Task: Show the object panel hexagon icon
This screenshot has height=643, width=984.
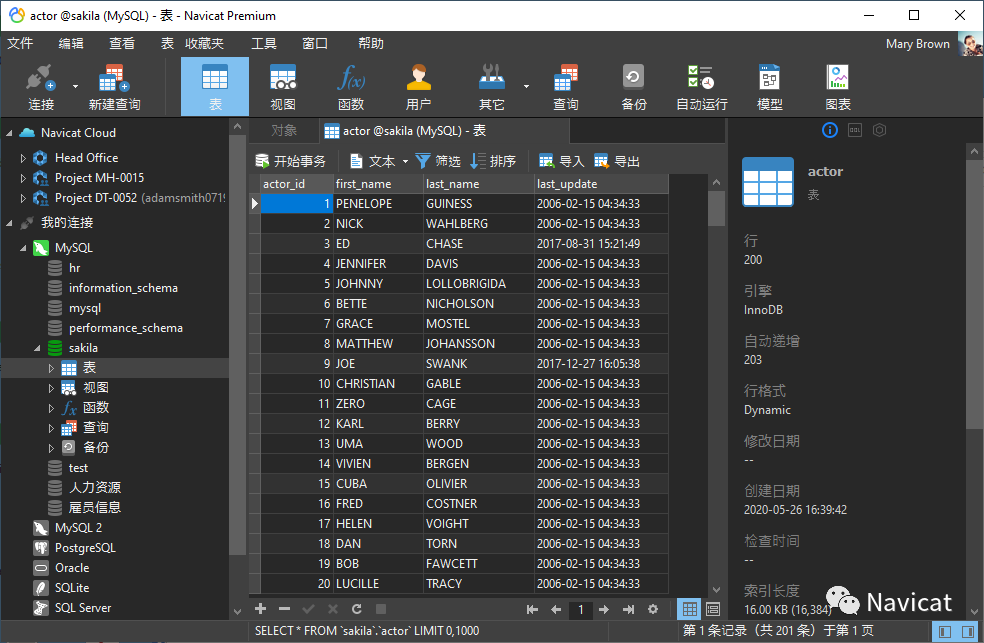Action: [879, 130]
